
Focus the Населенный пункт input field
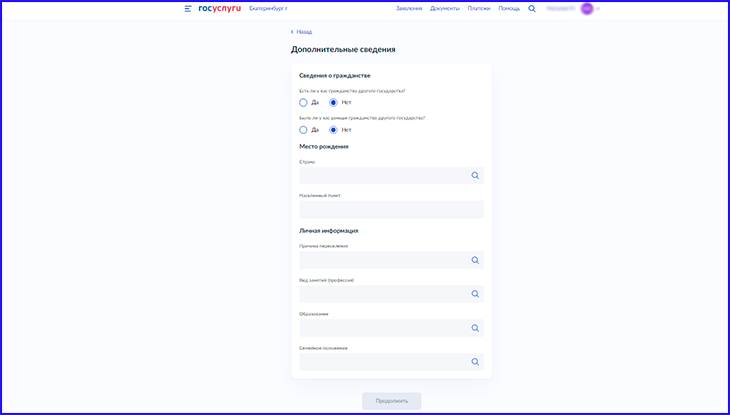[391, 209]
